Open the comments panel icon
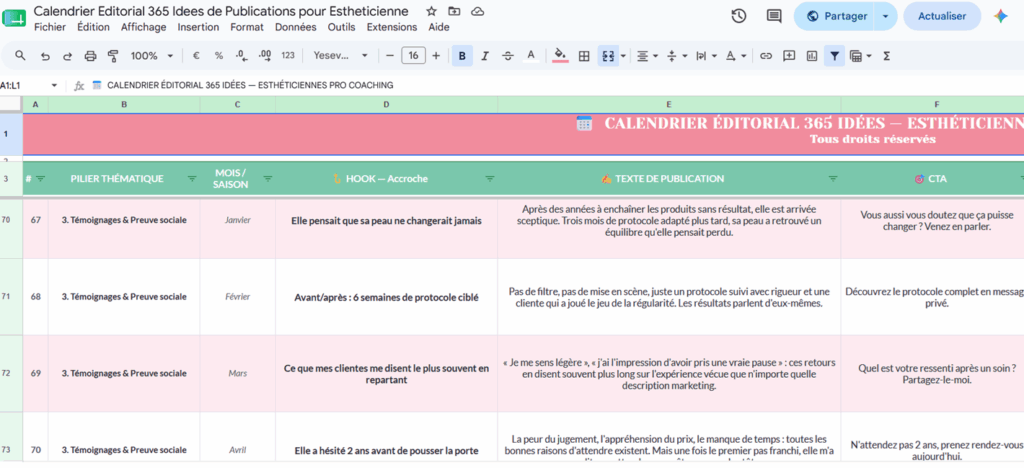Screen dimensions: 1024x468 pyautogui.click(x=774, y=16)
